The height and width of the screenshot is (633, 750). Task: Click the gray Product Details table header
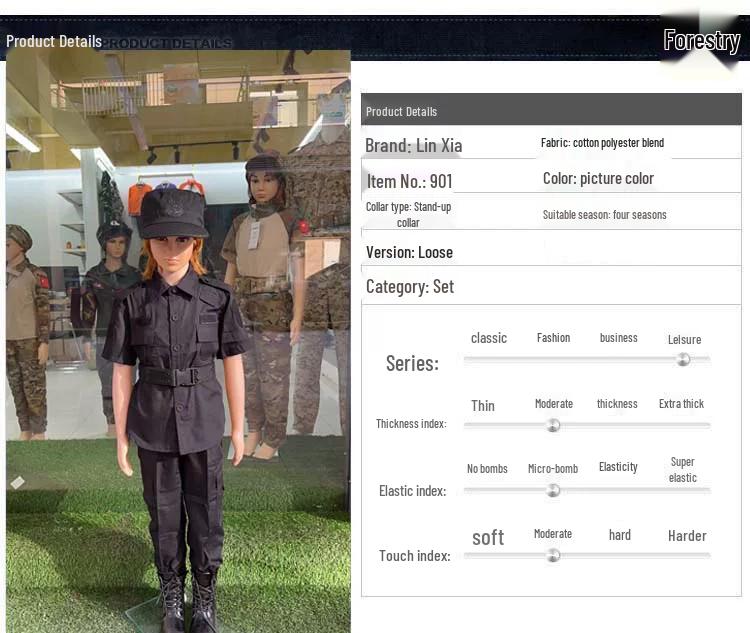(x=551, y=110)
